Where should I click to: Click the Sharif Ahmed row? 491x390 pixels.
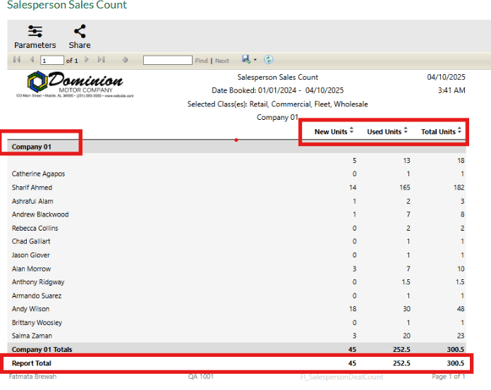(x=237, y=187)
